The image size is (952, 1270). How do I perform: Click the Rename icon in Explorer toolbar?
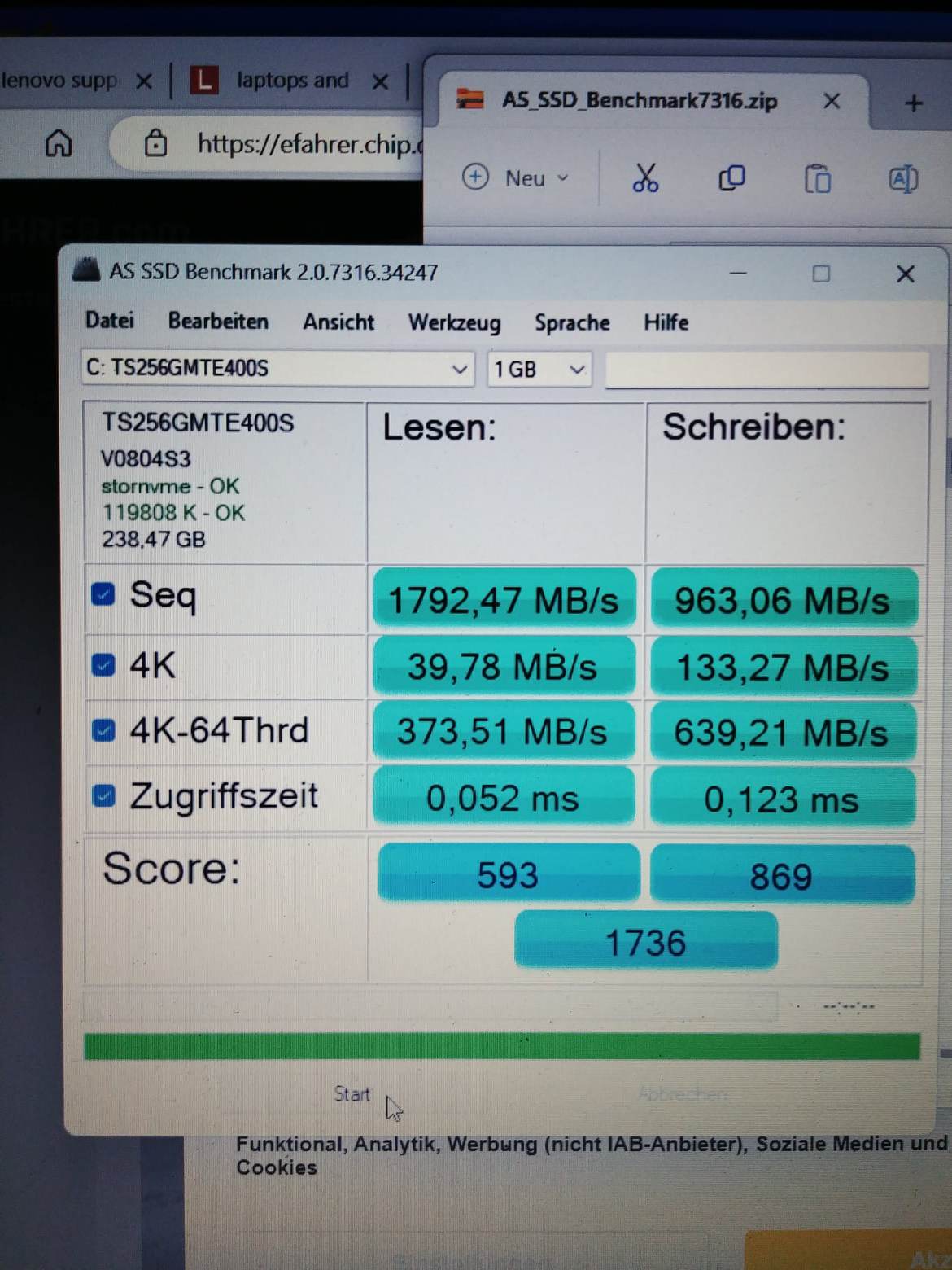point(903,178)
